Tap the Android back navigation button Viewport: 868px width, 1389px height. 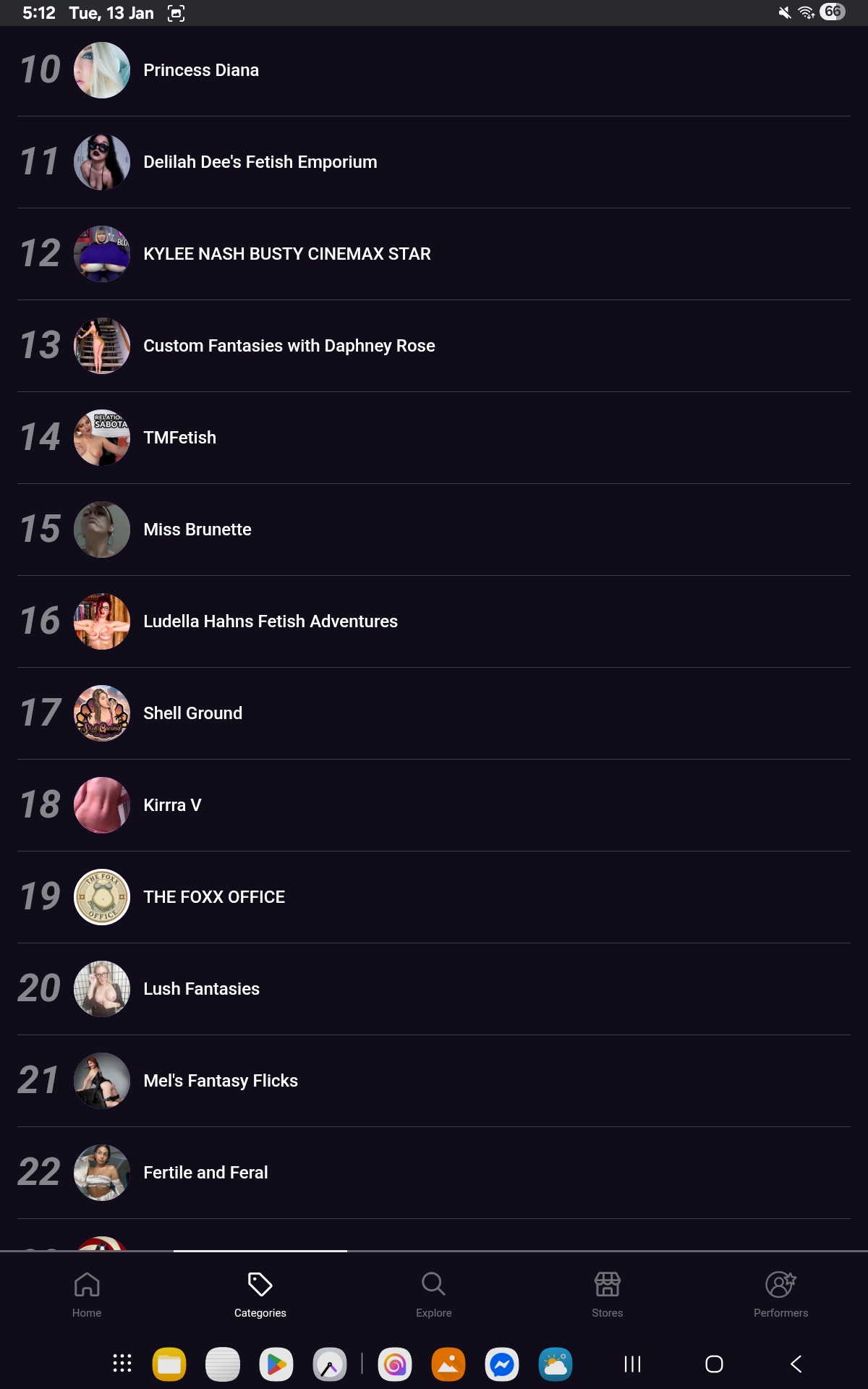coord(796,1364)
